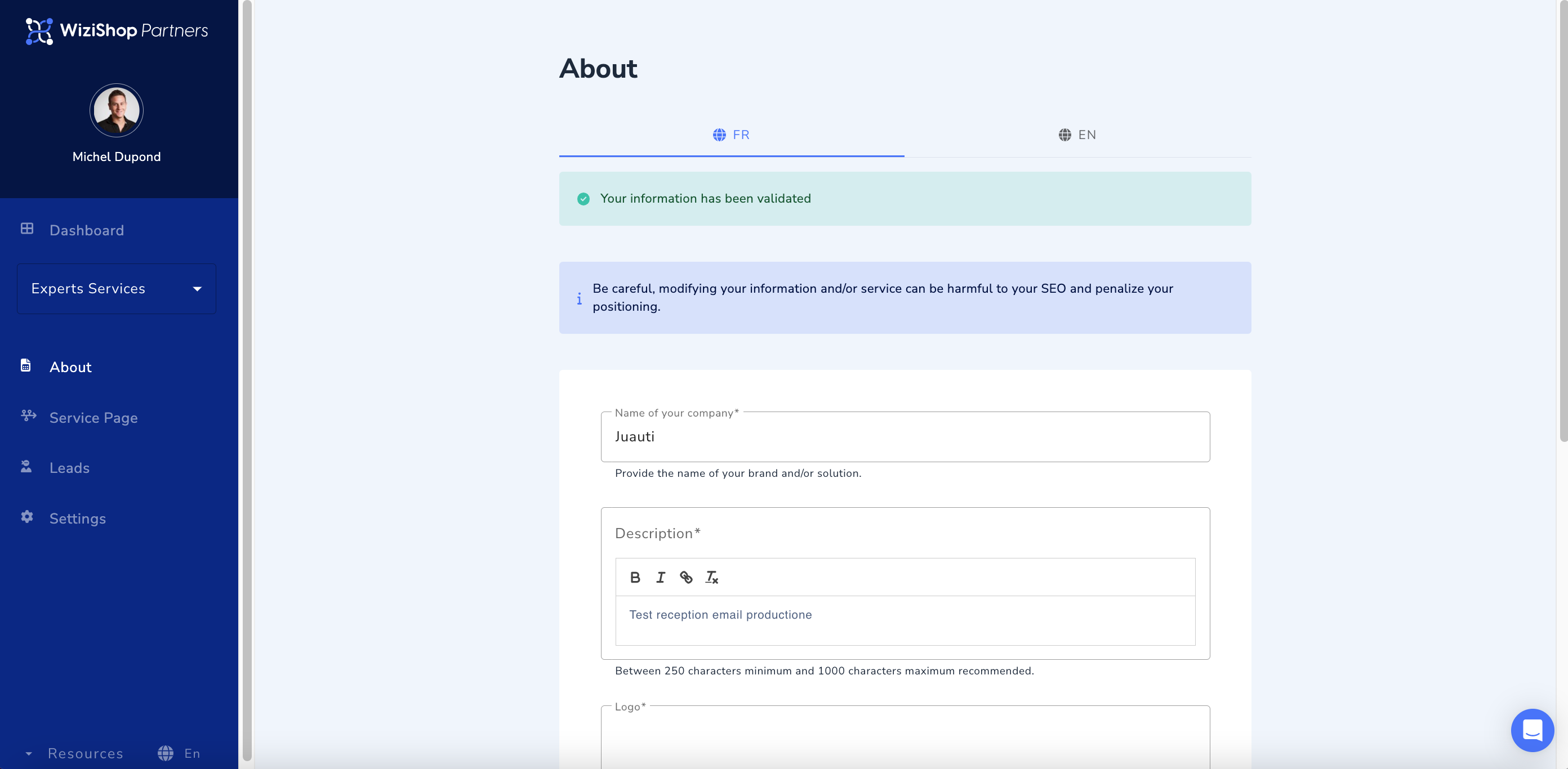1568x769 pixels.
Task: Open Settings from the sidebar
Action: pyautogui.click(x=78, y=518)
